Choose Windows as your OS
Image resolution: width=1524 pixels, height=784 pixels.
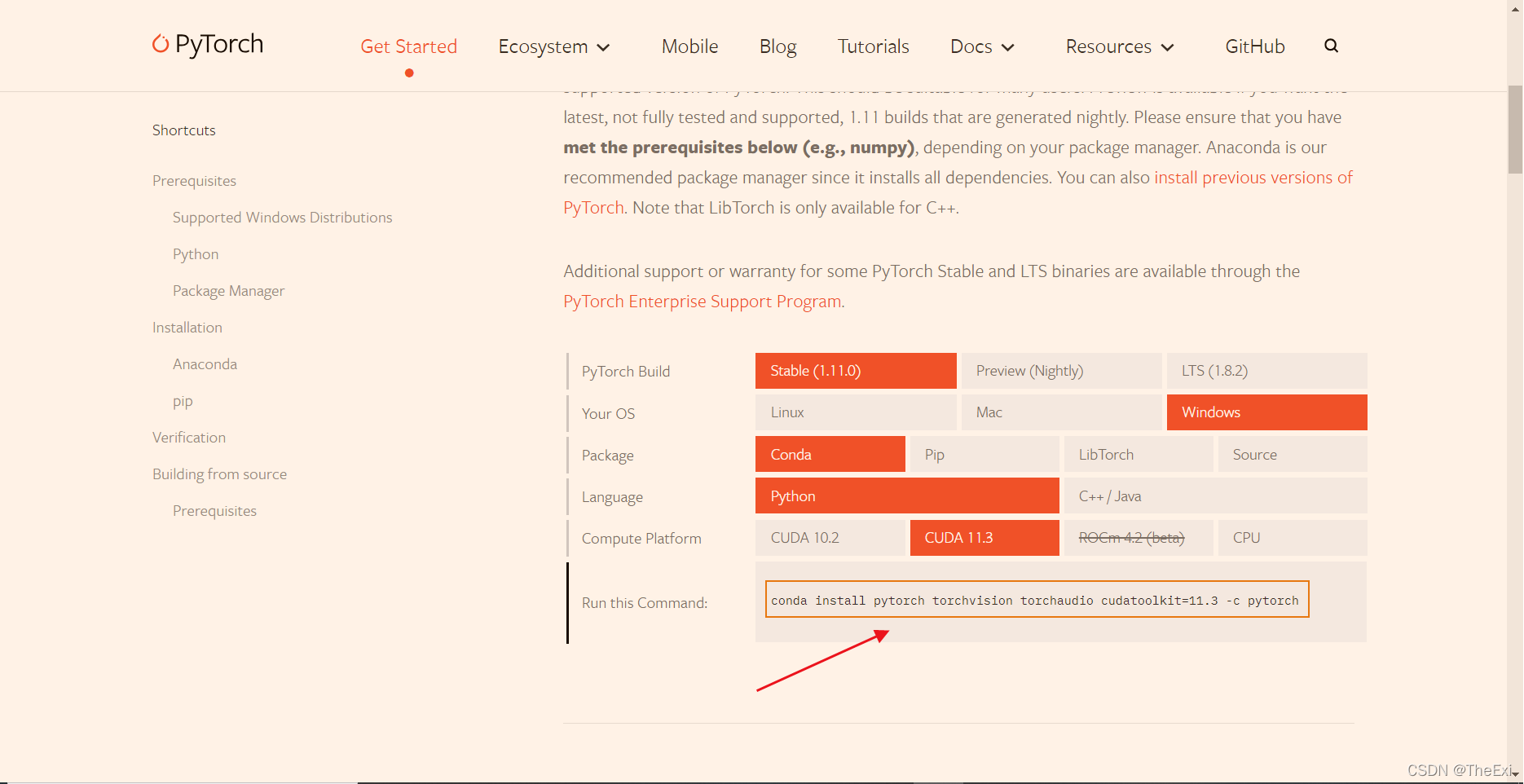[1266, 412]
